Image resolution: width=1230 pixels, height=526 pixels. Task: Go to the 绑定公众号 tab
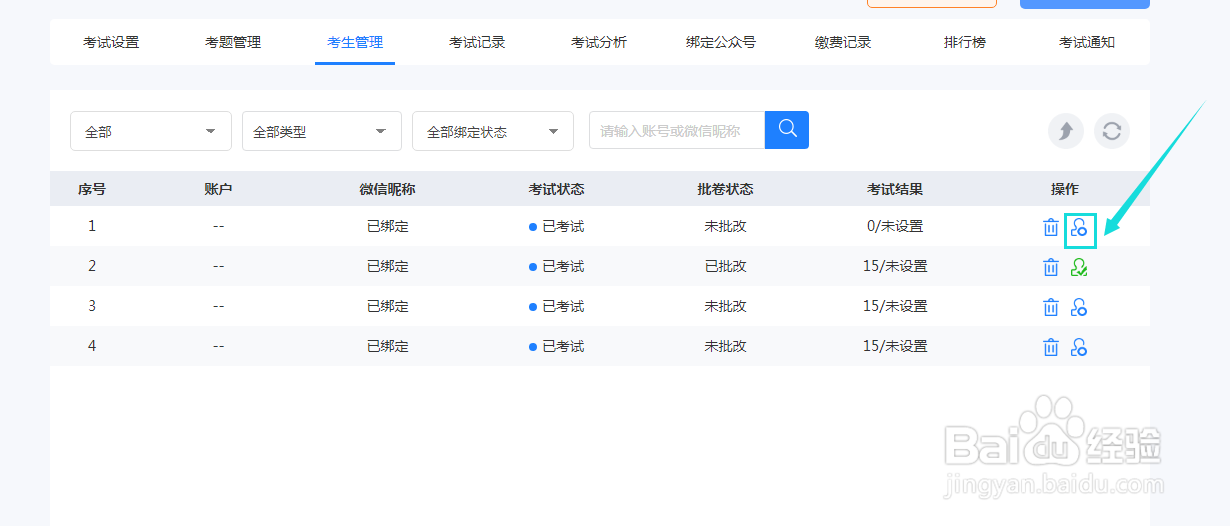[721, 42]
